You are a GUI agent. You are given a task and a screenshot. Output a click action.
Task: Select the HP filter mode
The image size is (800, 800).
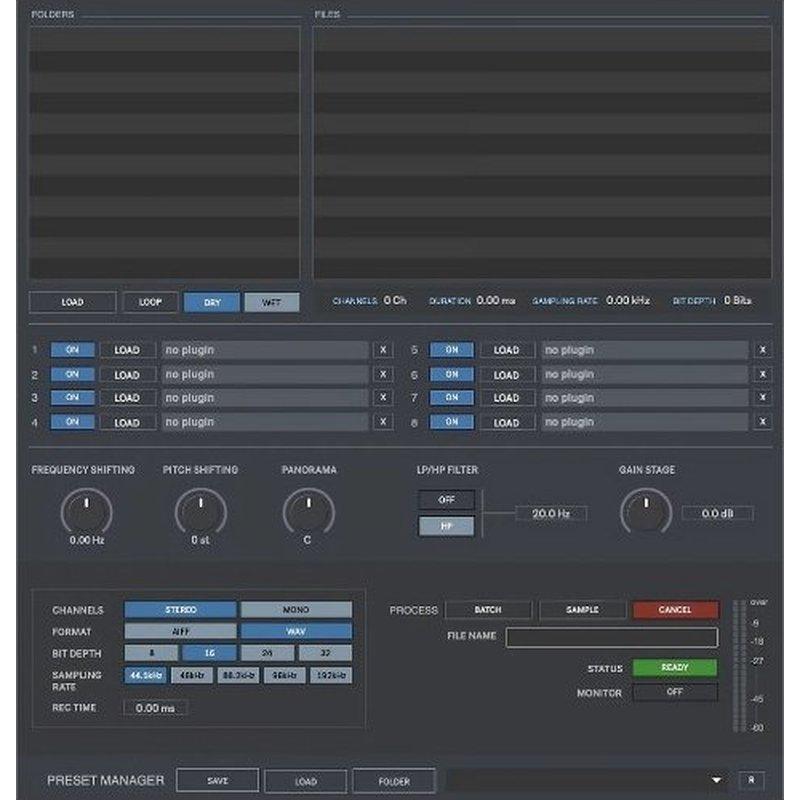click(446, 526)
